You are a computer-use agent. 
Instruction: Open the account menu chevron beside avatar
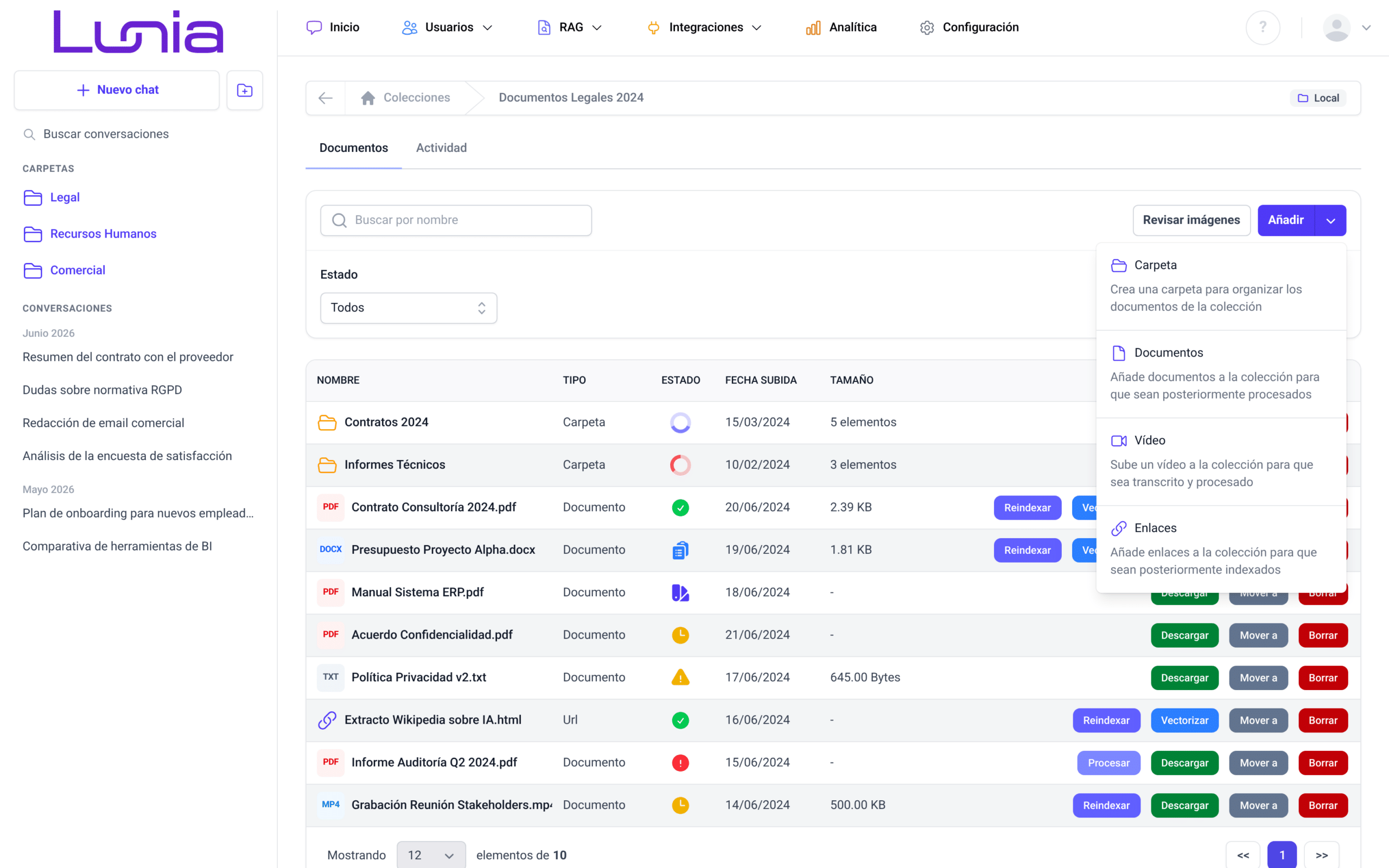[x=1366, y=28]
